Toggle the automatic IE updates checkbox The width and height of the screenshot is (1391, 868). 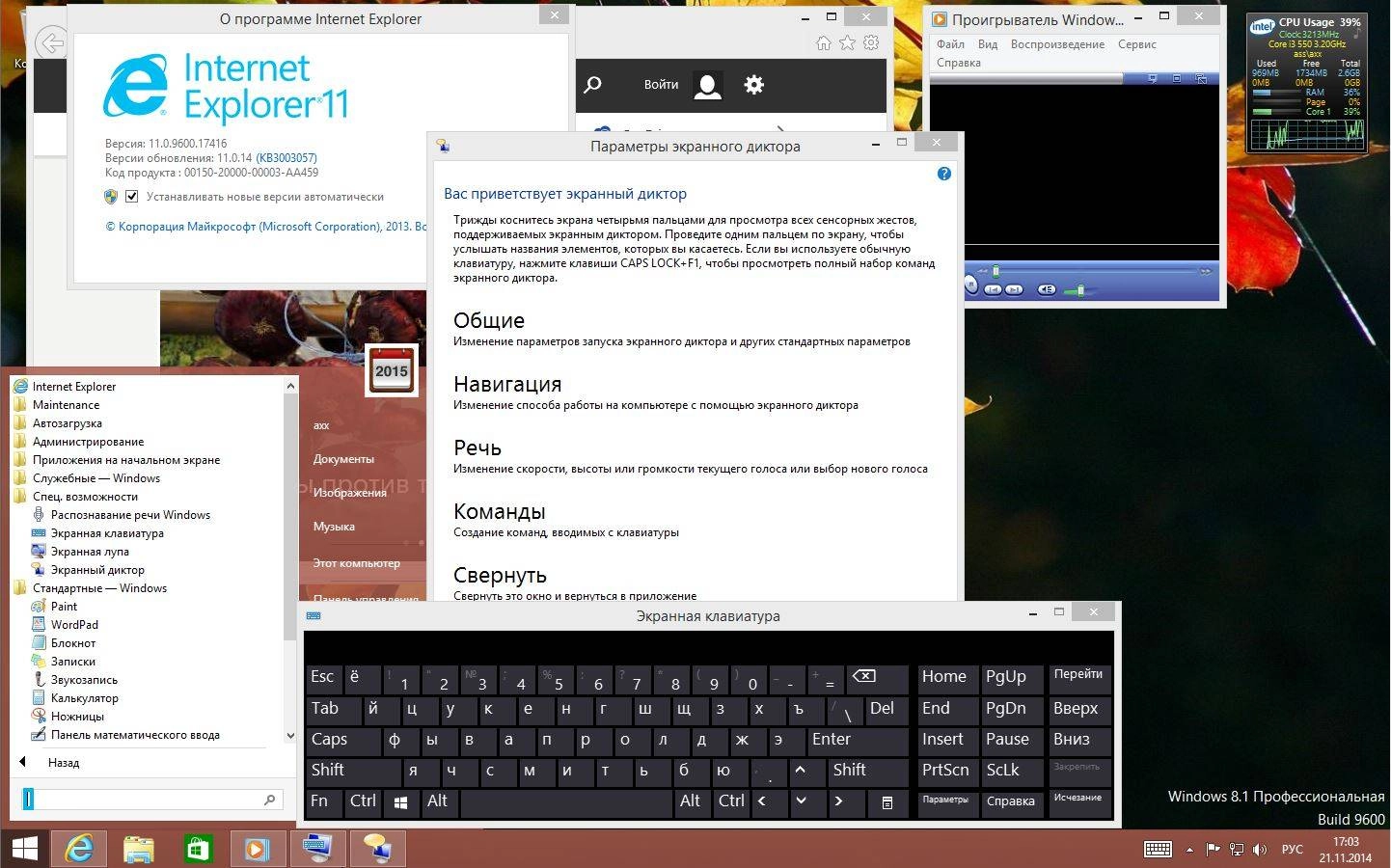coord(132,196)
